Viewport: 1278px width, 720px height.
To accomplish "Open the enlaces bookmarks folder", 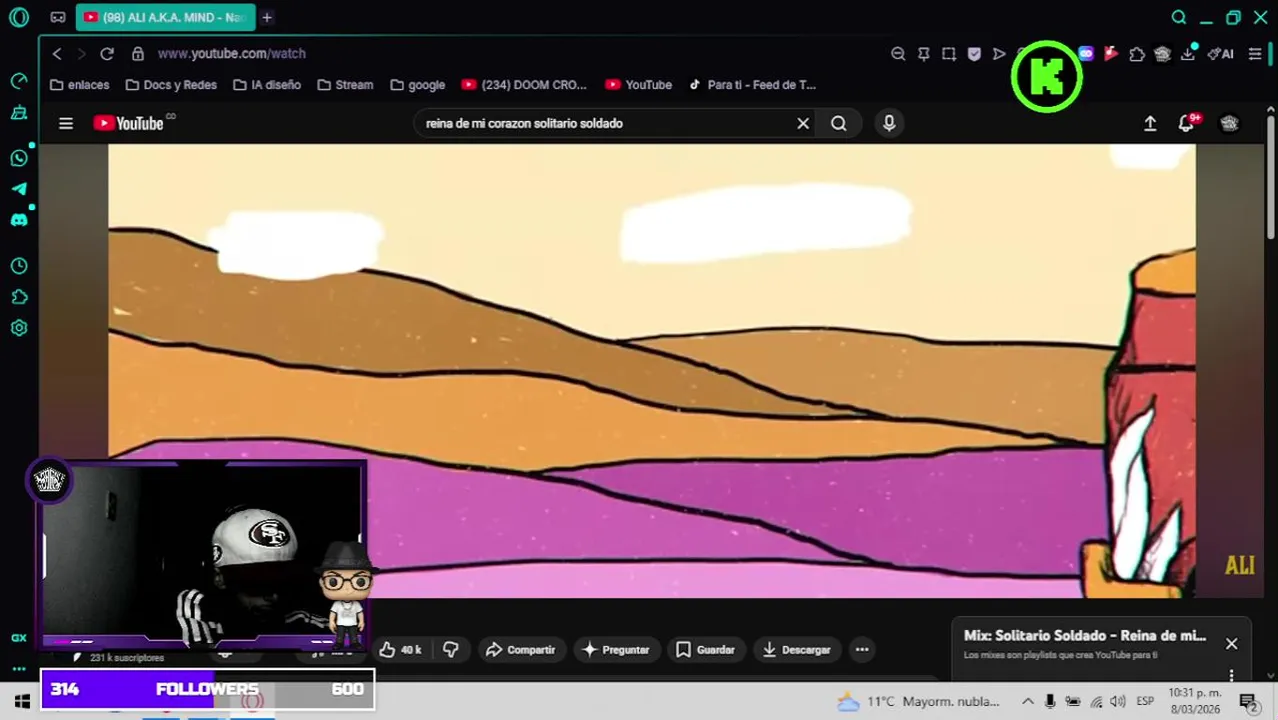I will pos(79,85).
